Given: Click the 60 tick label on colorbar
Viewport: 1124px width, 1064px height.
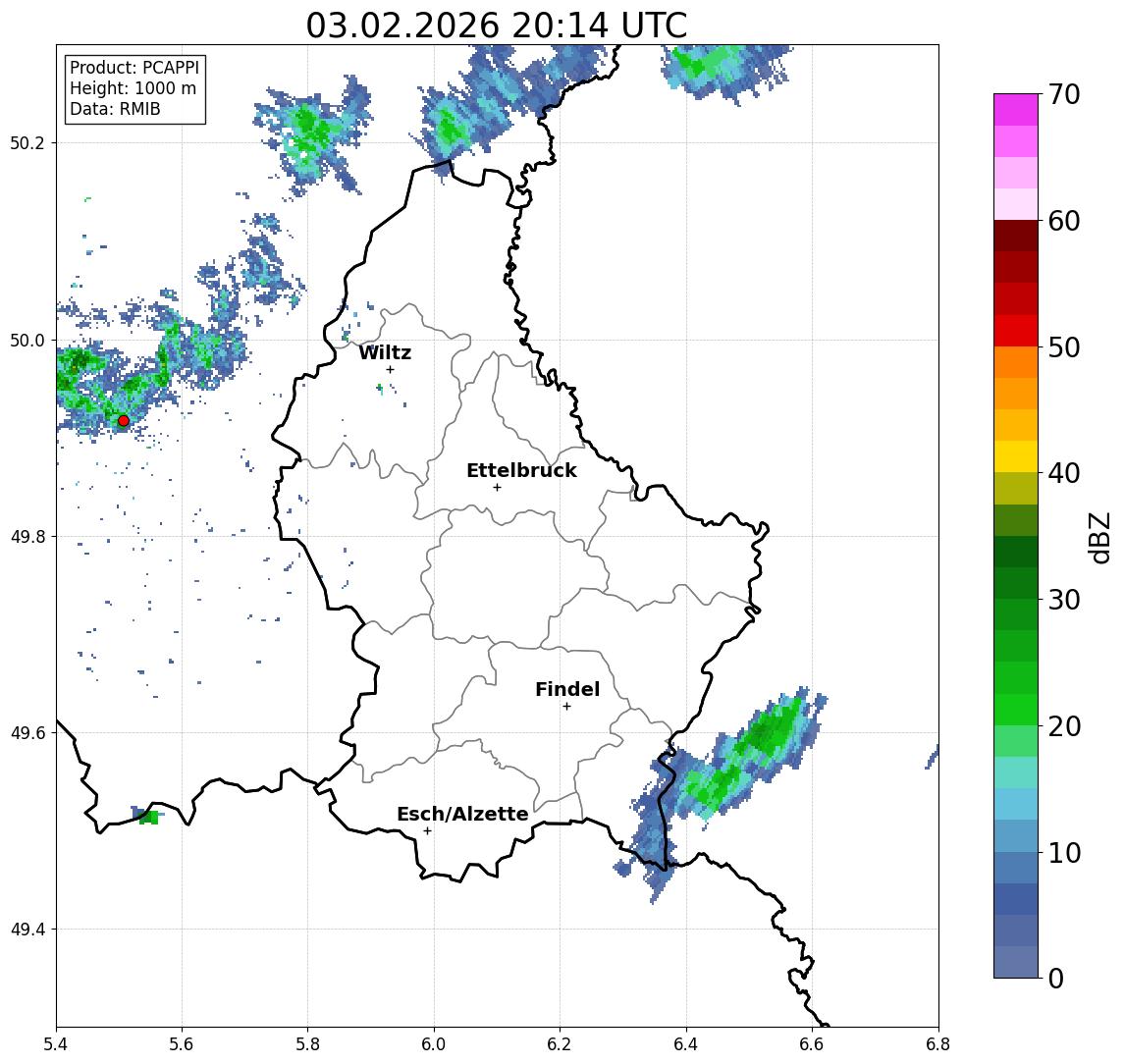Looking at the screenshot, I should [x=1064, y=222].
